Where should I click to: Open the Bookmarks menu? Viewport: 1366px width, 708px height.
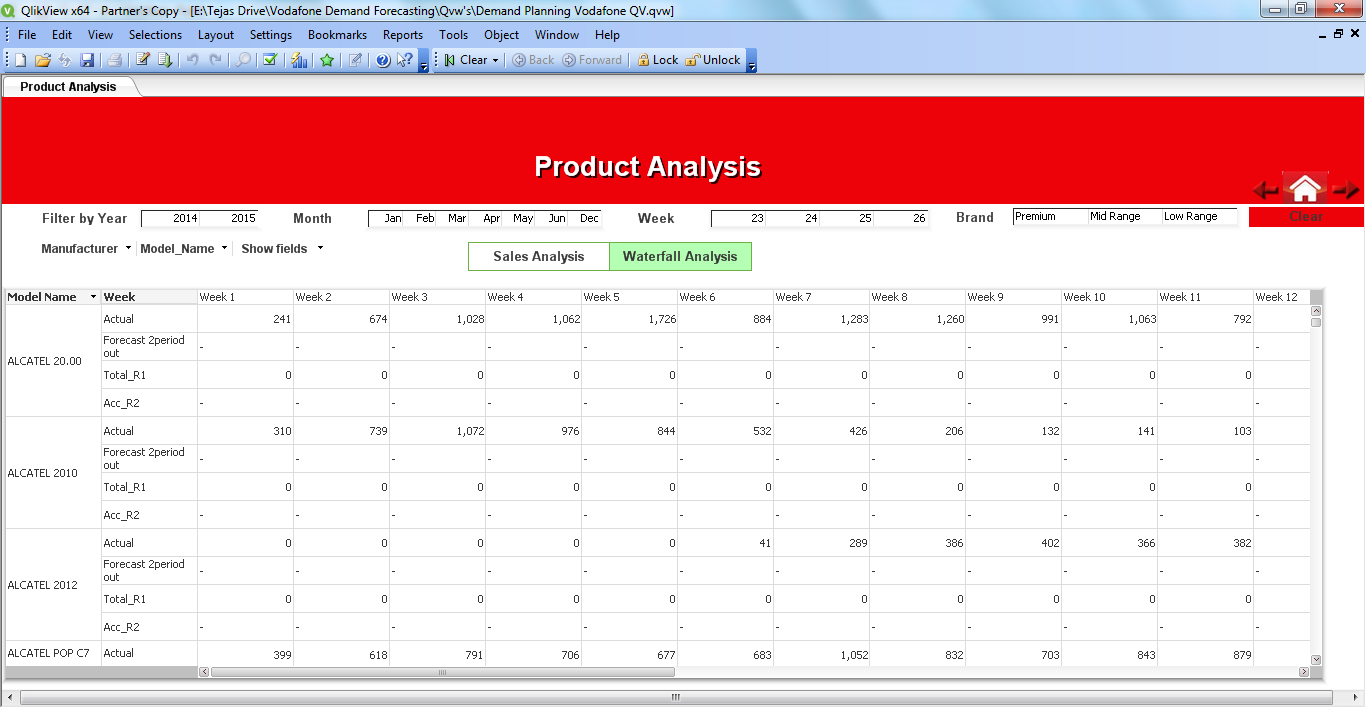pos(337,34)
